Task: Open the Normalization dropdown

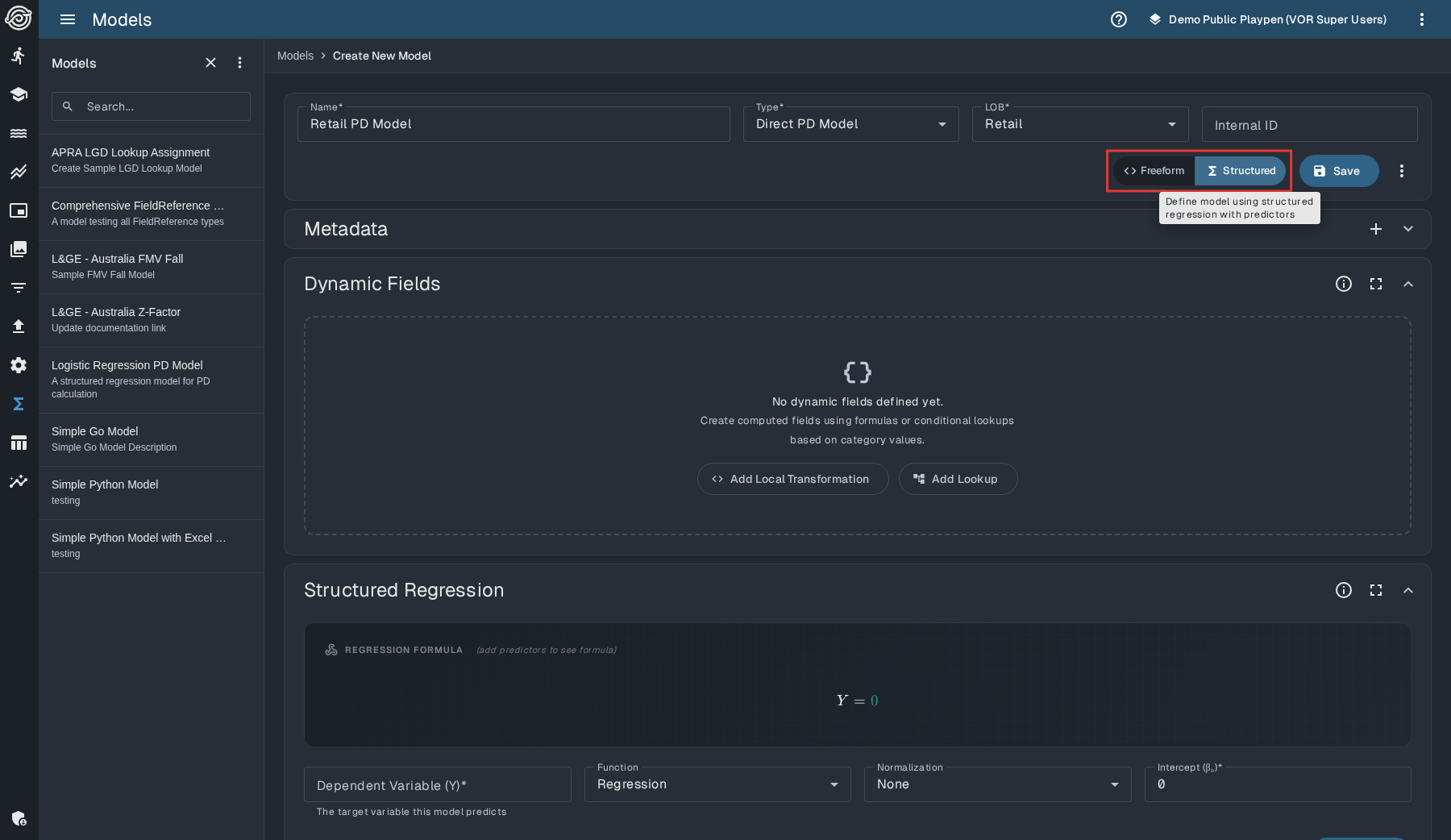Action: pos(997,784)
